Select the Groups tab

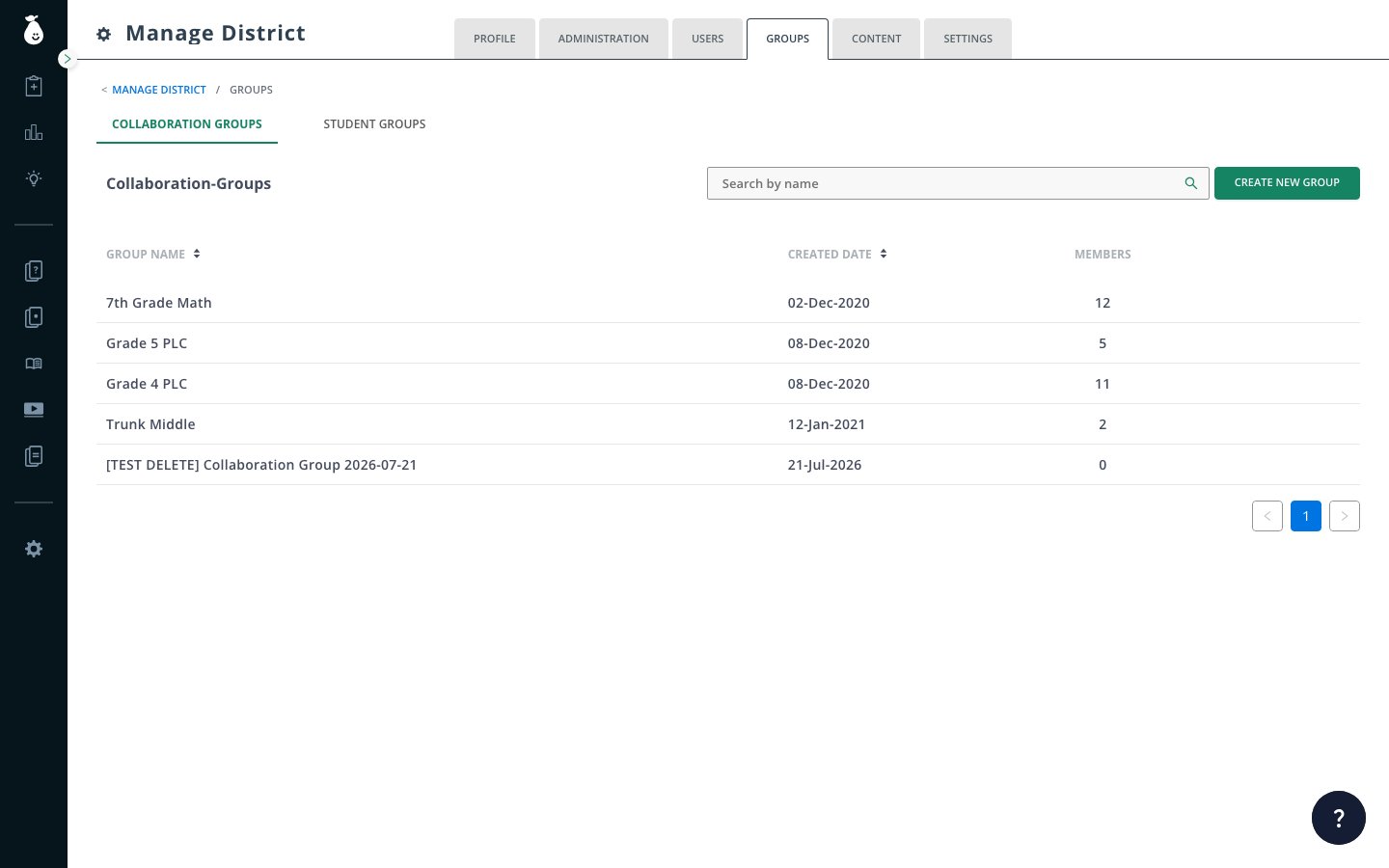point(788,39)
